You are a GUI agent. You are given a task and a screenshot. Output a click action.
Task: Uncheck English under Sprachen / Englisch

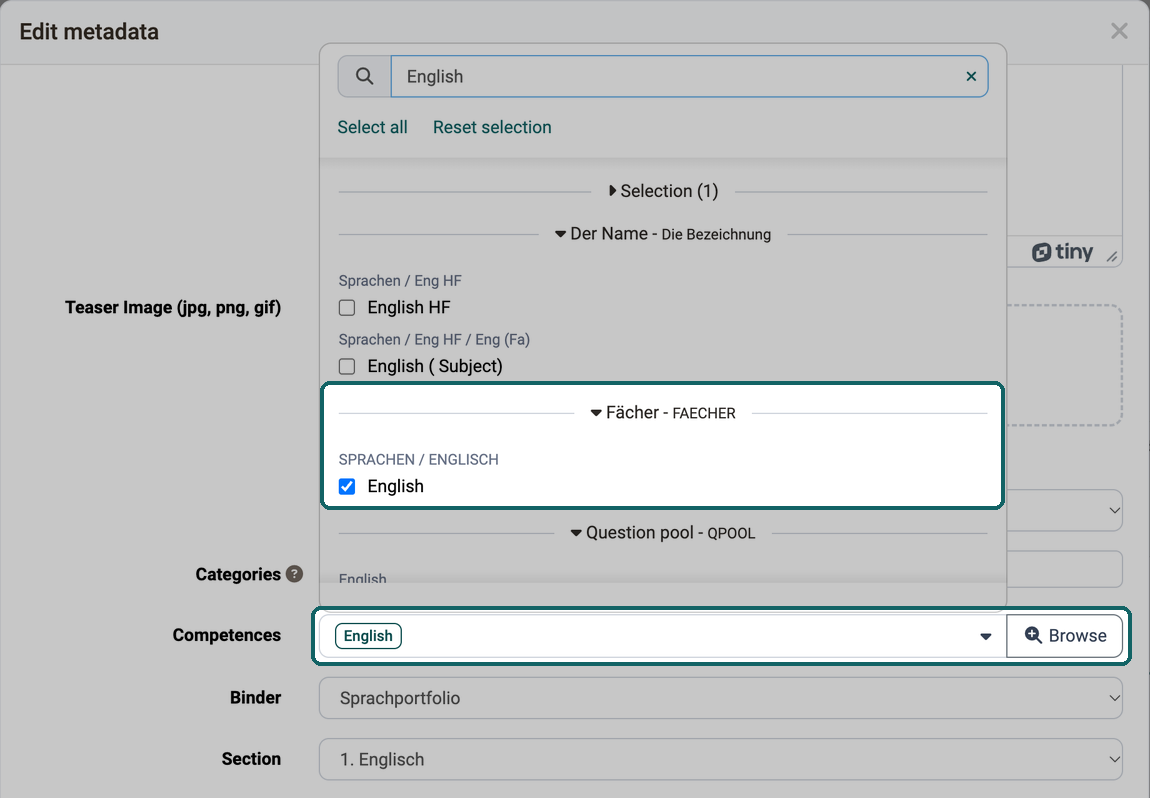coord(347,486)
